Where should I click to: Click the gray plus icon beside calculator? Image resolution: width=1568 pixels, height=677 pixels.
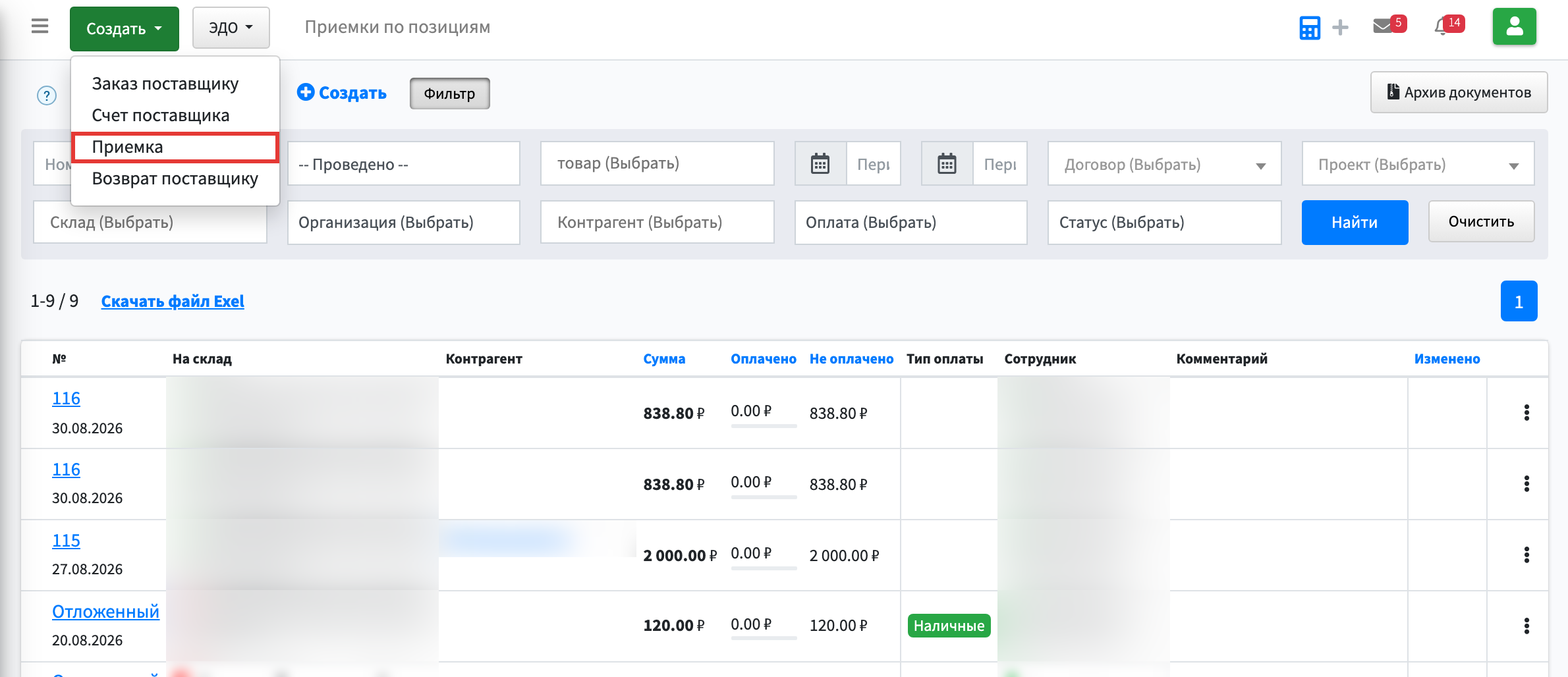(x=1340, y=28)
